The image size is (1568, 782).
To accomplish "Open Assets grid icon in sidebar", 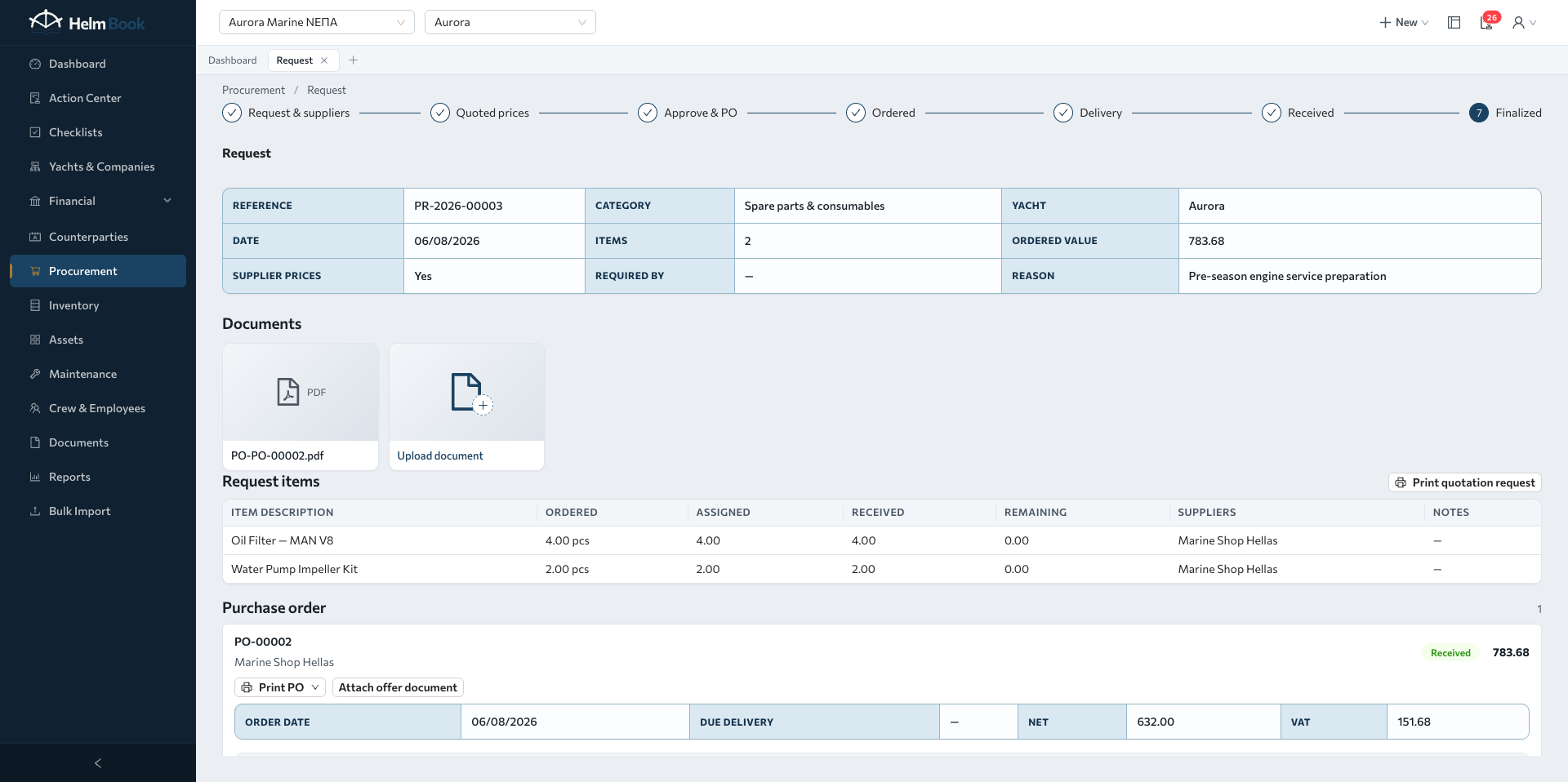I will (35, 340).
